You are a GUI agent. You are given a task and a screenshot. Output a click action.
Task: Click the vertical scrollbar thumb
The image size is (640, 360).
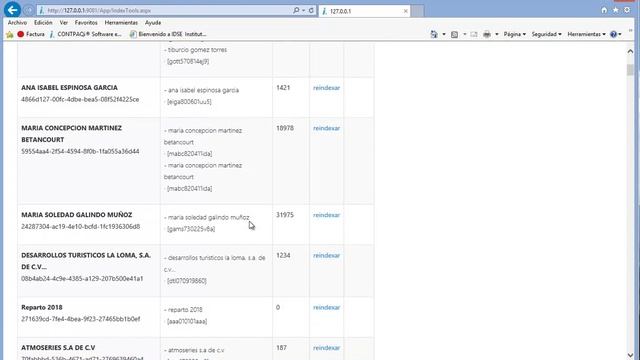coord(630,70)
